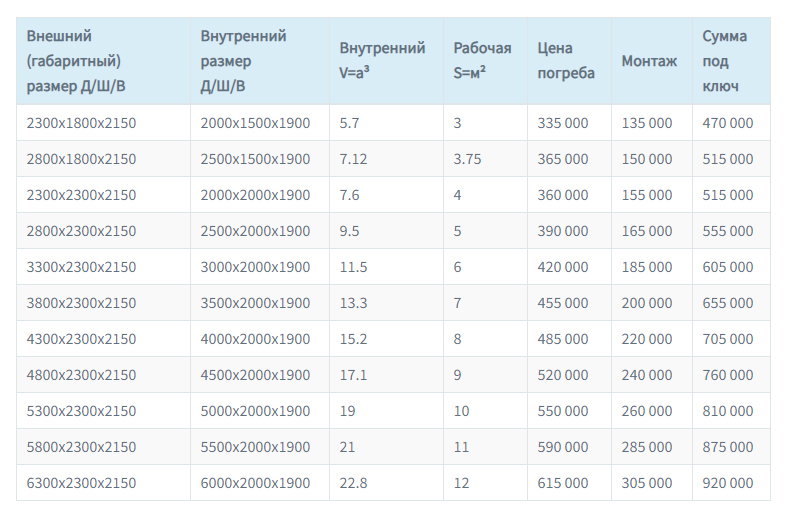Click turnkey total 470 000
Viewport: 790px width, 515px height.
click(728, 123)
